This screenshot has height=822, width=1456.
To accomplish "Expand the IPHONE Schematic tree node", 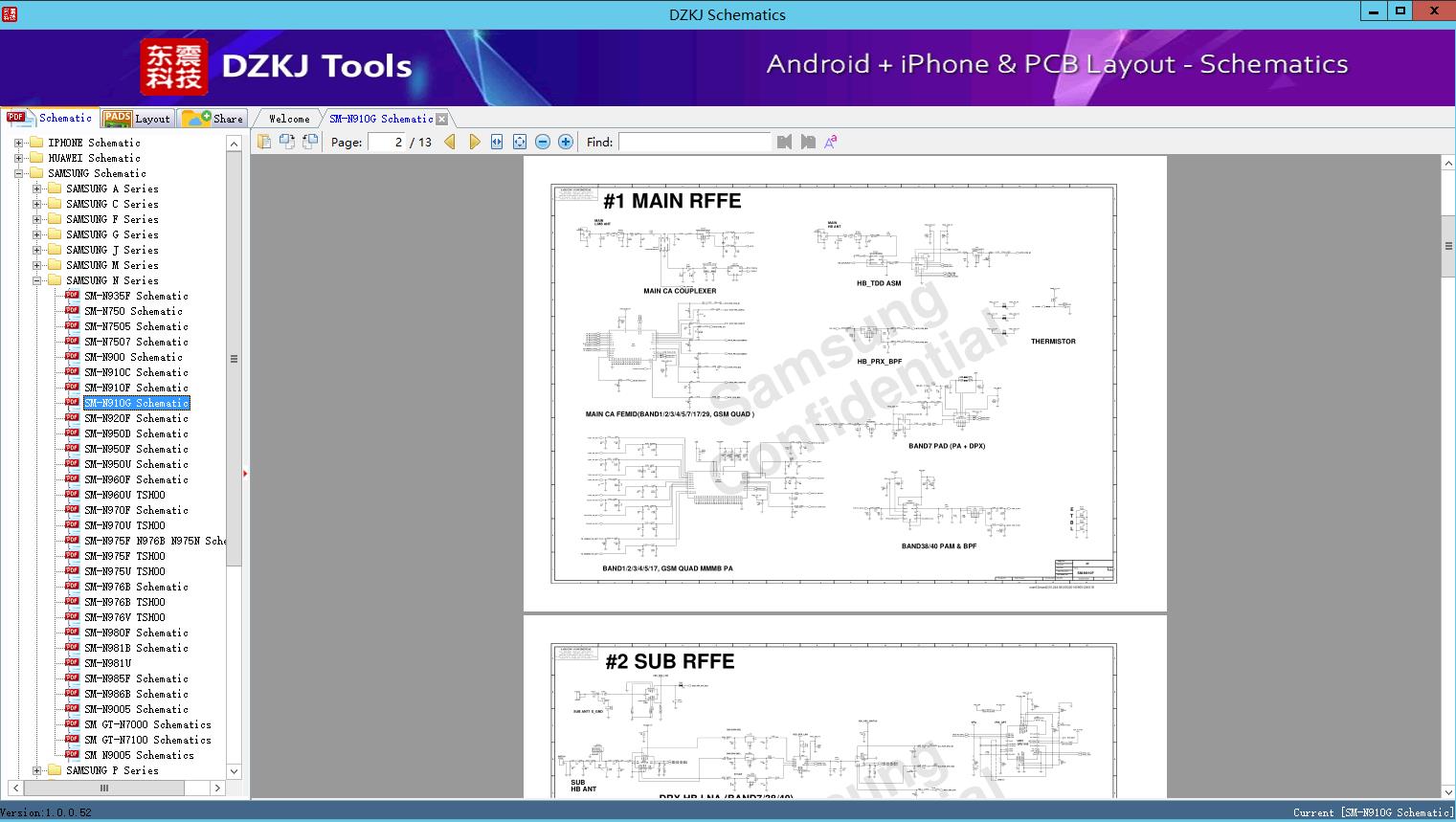I will pyautogui.click(x=18, y=143).
